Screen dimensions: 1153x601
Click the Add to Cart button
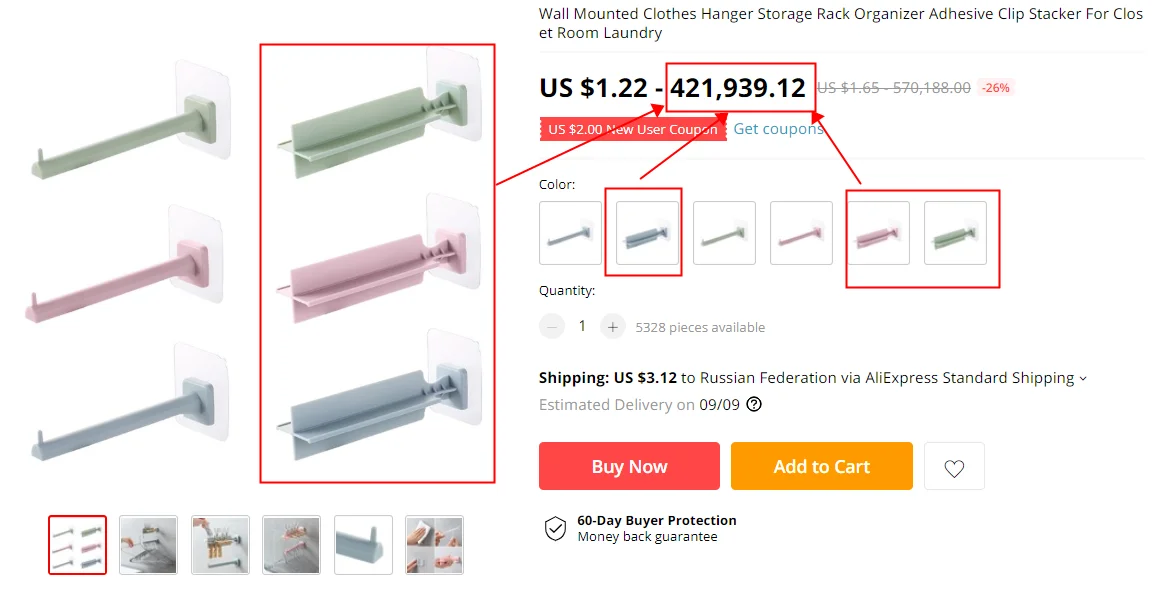click(x=821, y=466)
